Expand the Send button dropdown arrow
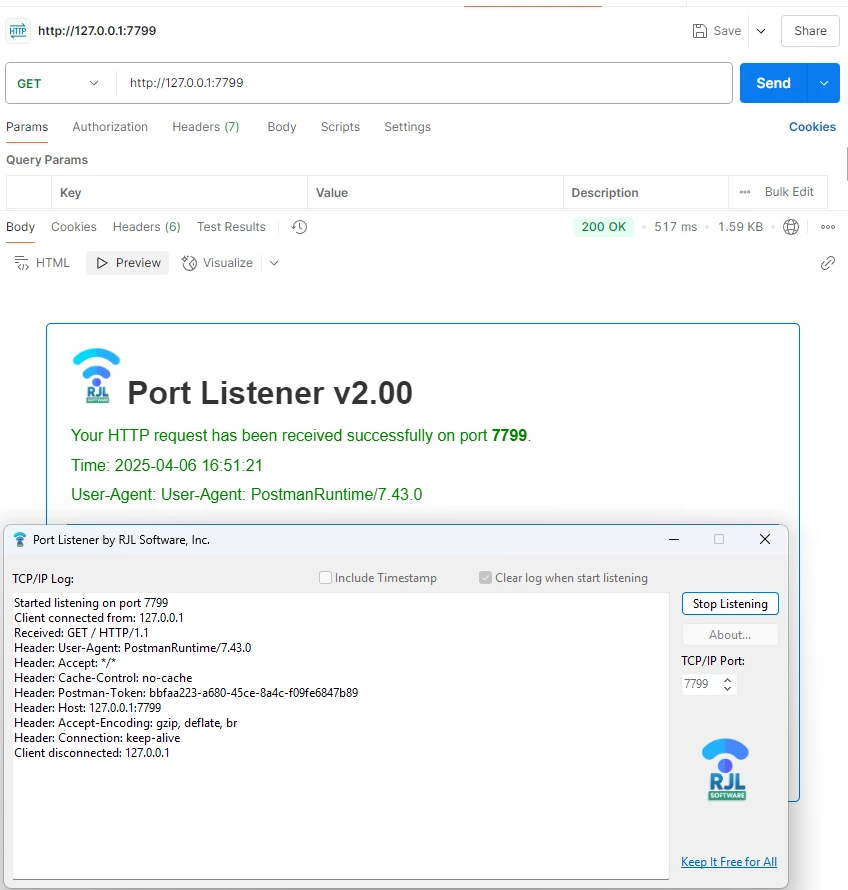Screen dimensions: 848x890 (822, 83)
